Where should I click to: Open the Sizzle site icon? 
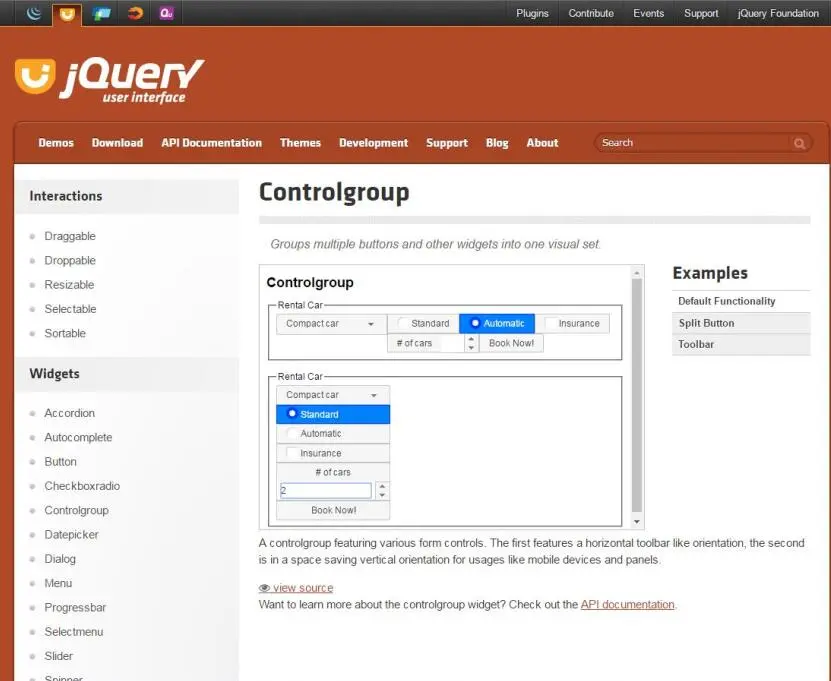coord(135,13)
